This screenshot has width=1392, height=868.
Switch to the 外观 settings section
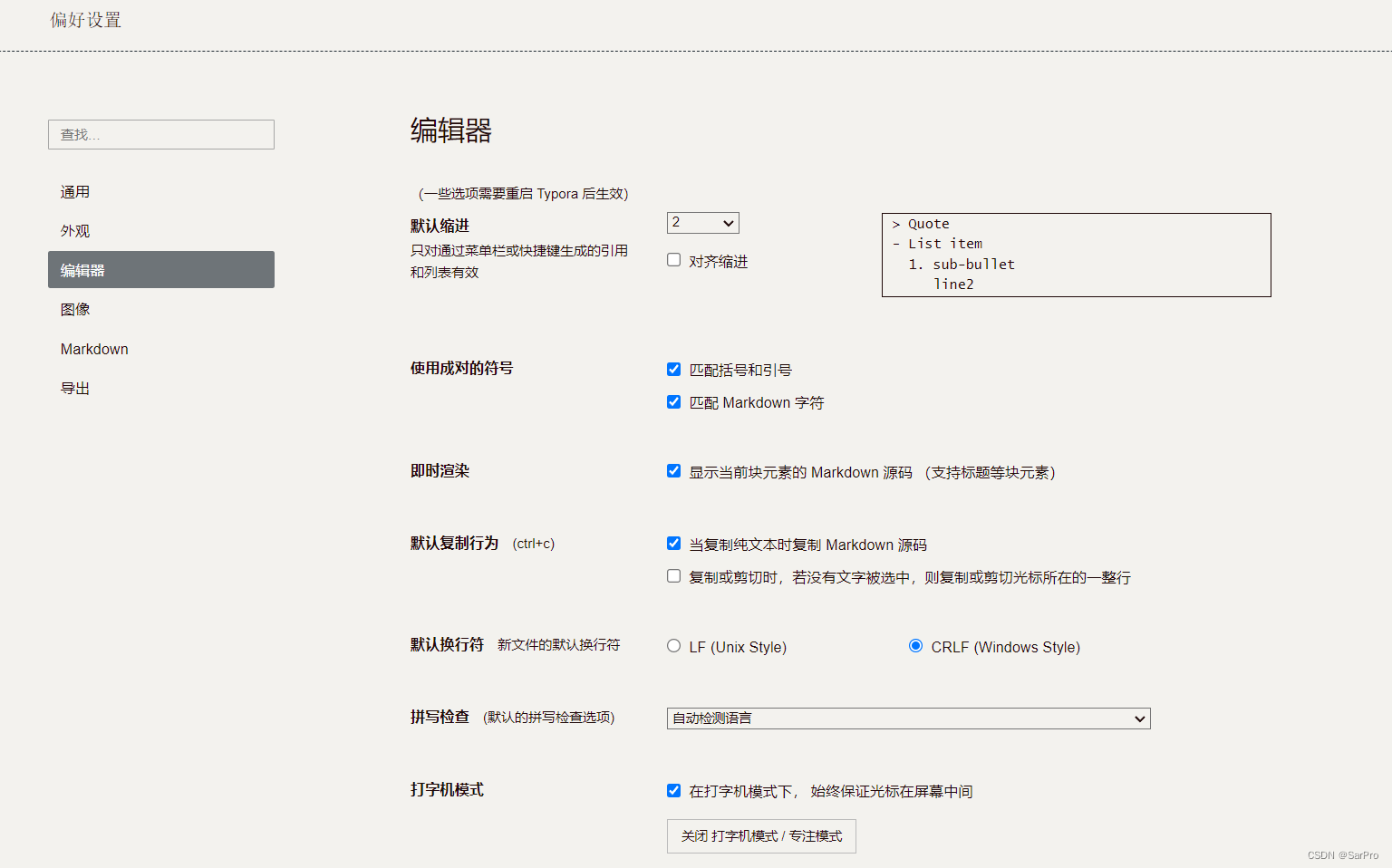(75, 231)
